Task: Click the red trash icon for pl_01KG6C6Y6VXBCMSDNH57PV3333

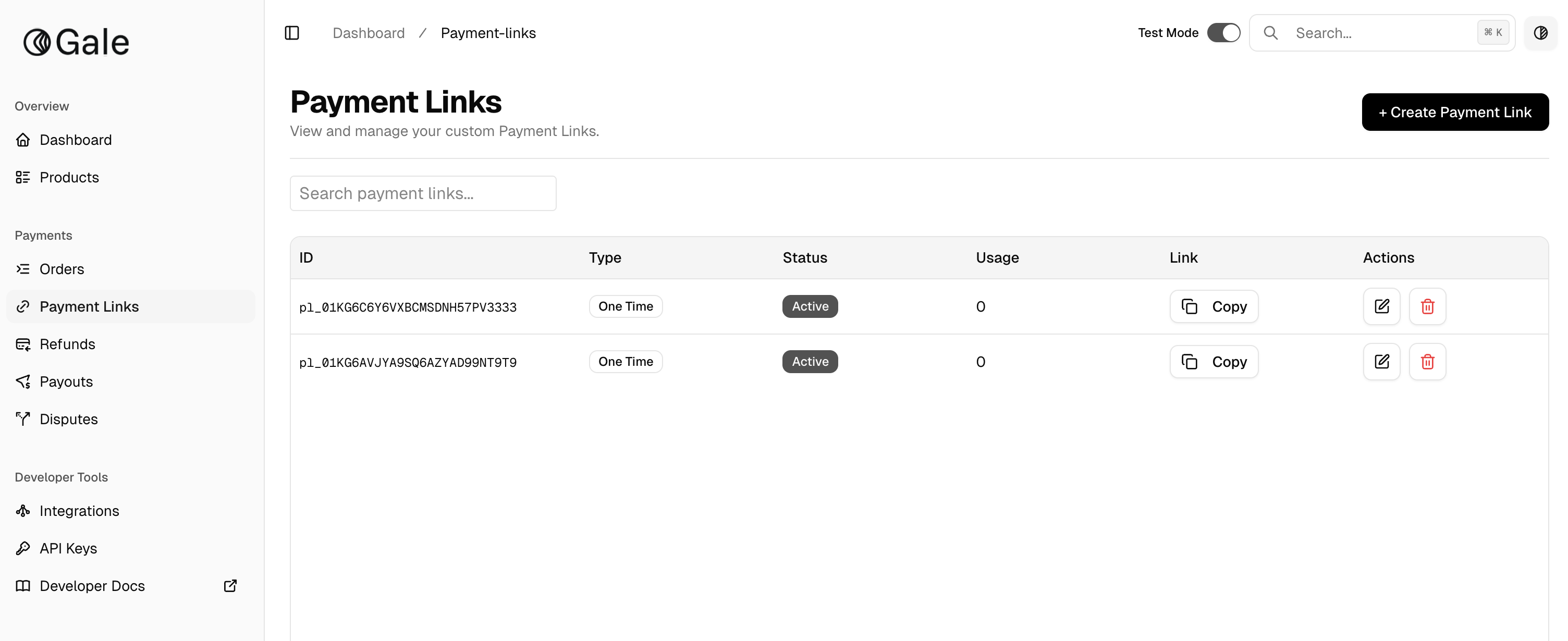Action: click(1427, 306)
